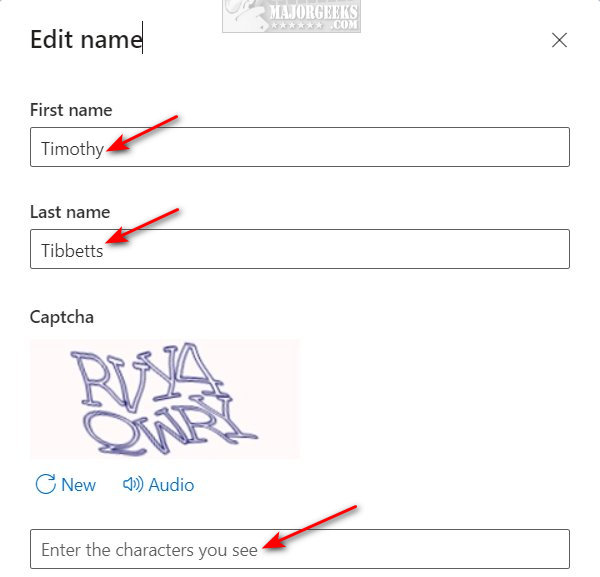Click the "Enter the characters you see" placeholder
The image size is (600, 577).
[149, 550]
